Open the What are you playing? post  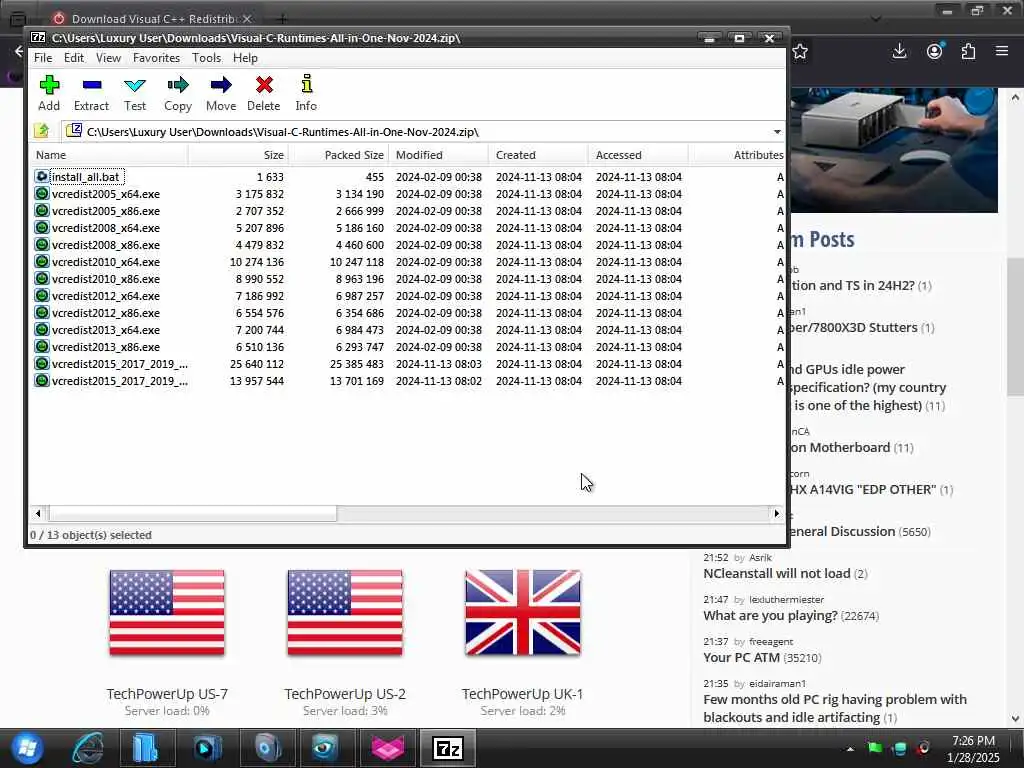tap(770, 615)
